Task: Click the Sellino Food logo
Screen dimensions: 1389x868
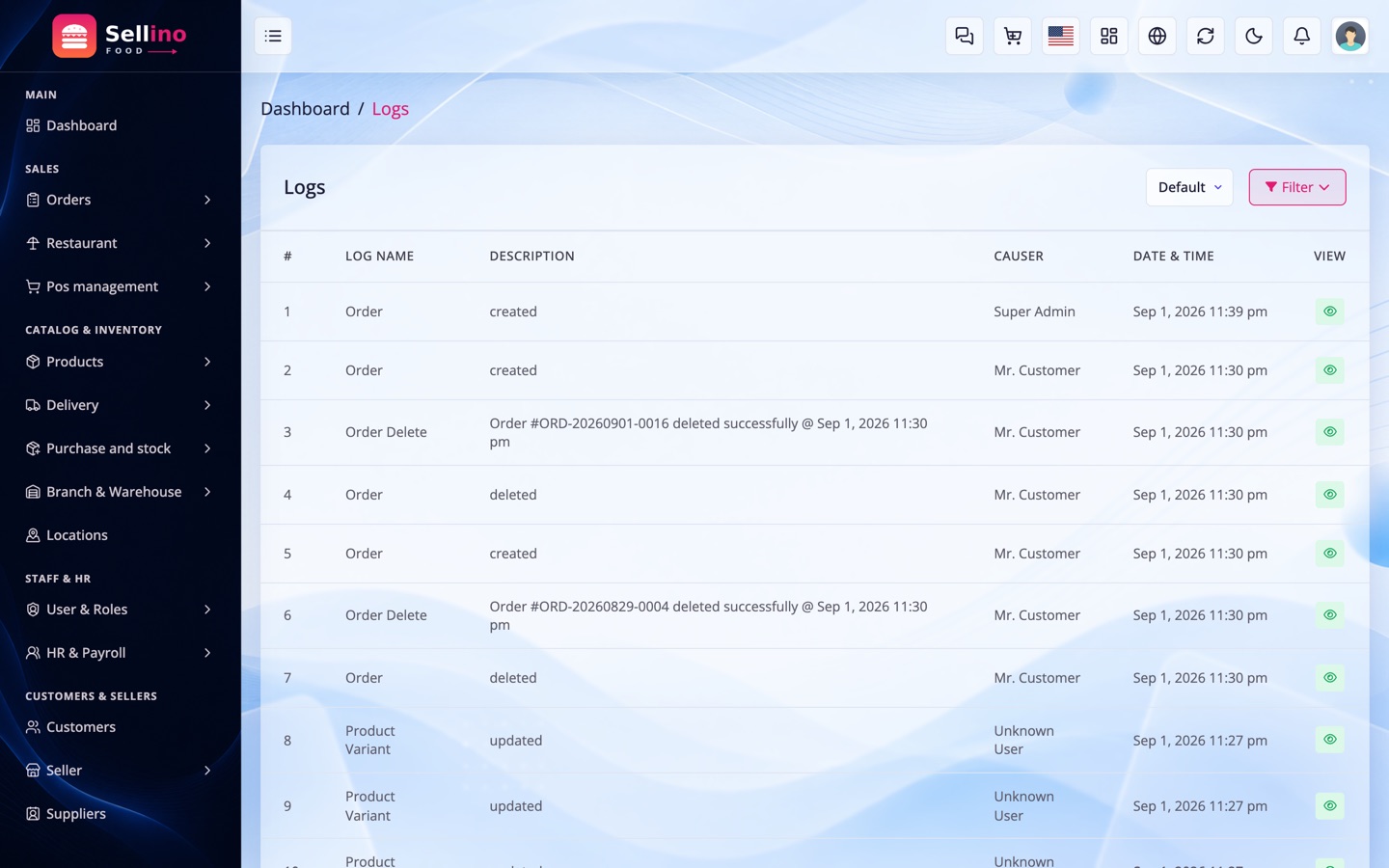Action: (x=120, y=37)
